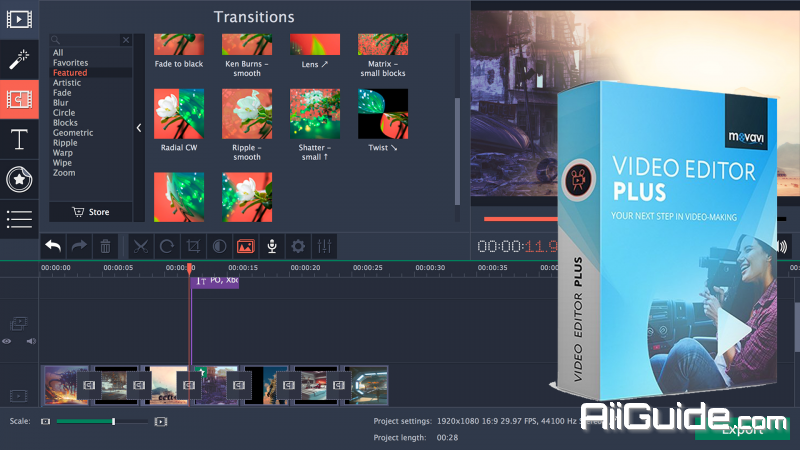The image size is (800, 450).
Task: Select the Transitions tab icon
Action: 19,99
